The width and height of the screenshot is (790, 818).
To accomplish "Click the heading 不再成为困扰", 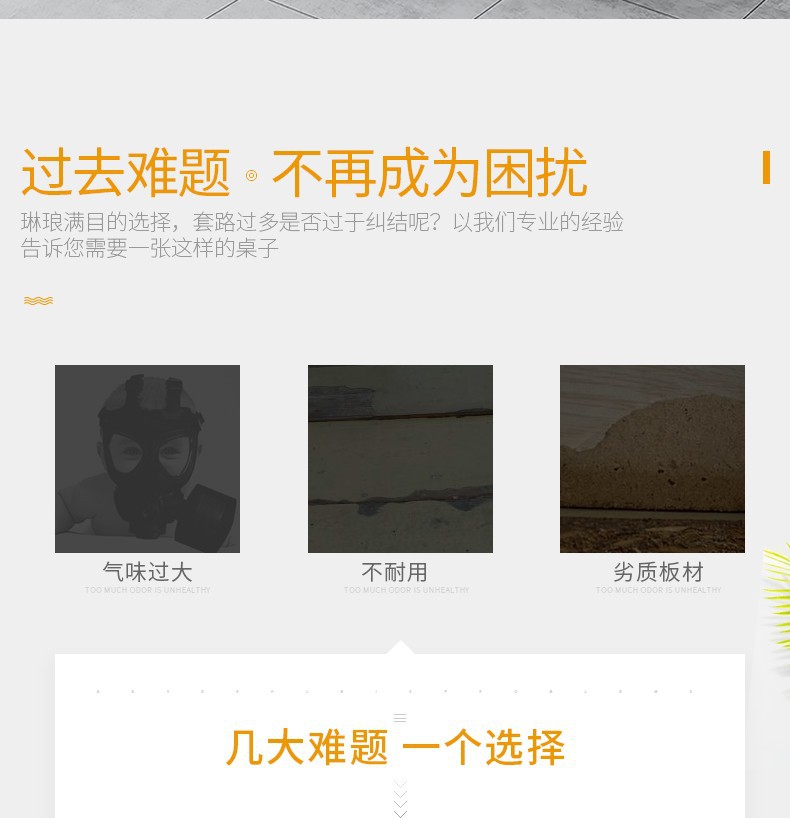I will (x=430, y=172).
